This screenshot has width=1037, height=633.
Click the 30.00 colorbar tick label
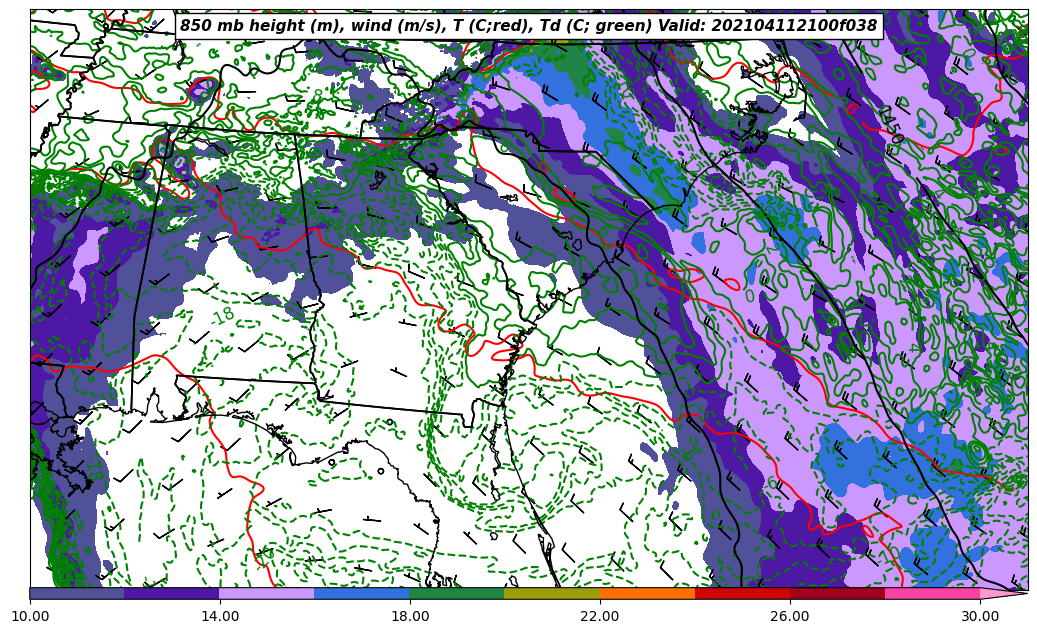tap(980, 616)
